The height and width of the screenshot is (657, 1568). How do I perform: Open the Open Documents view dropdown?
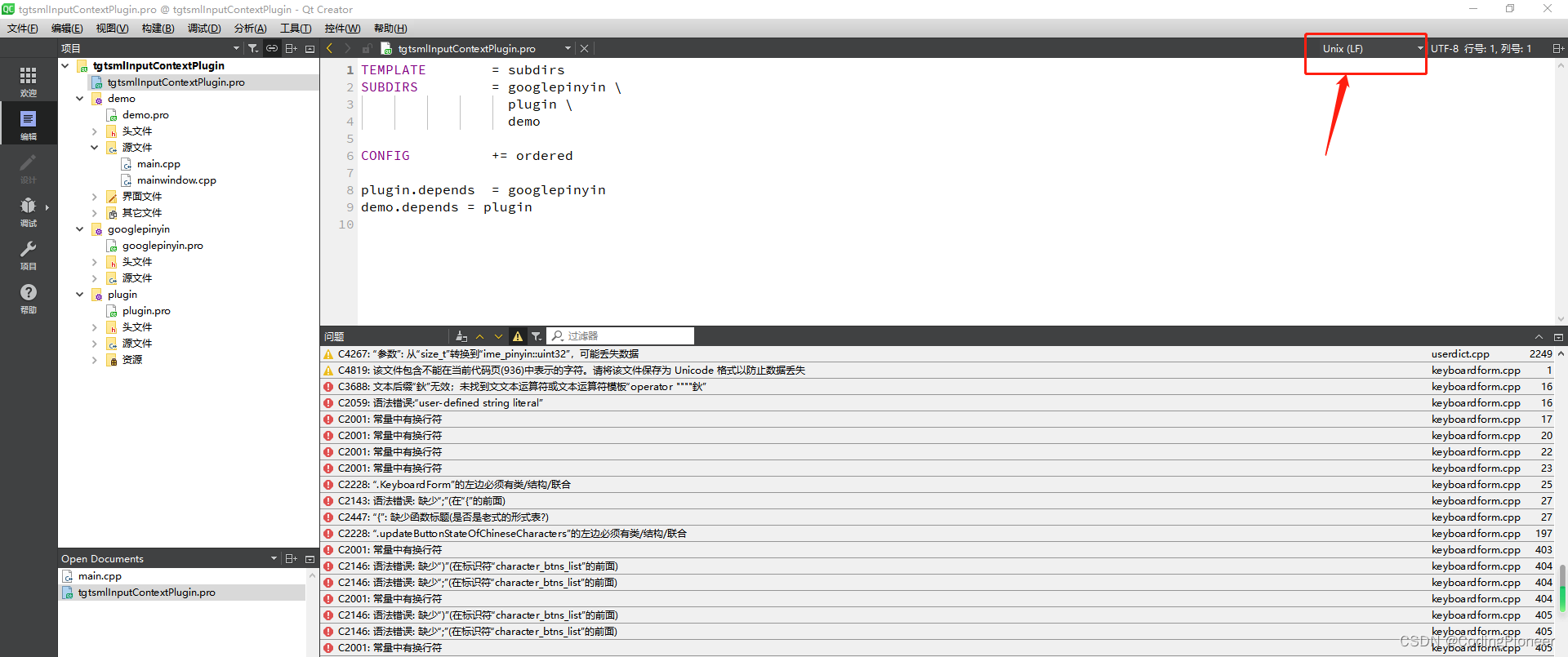(x=170, y=559)
